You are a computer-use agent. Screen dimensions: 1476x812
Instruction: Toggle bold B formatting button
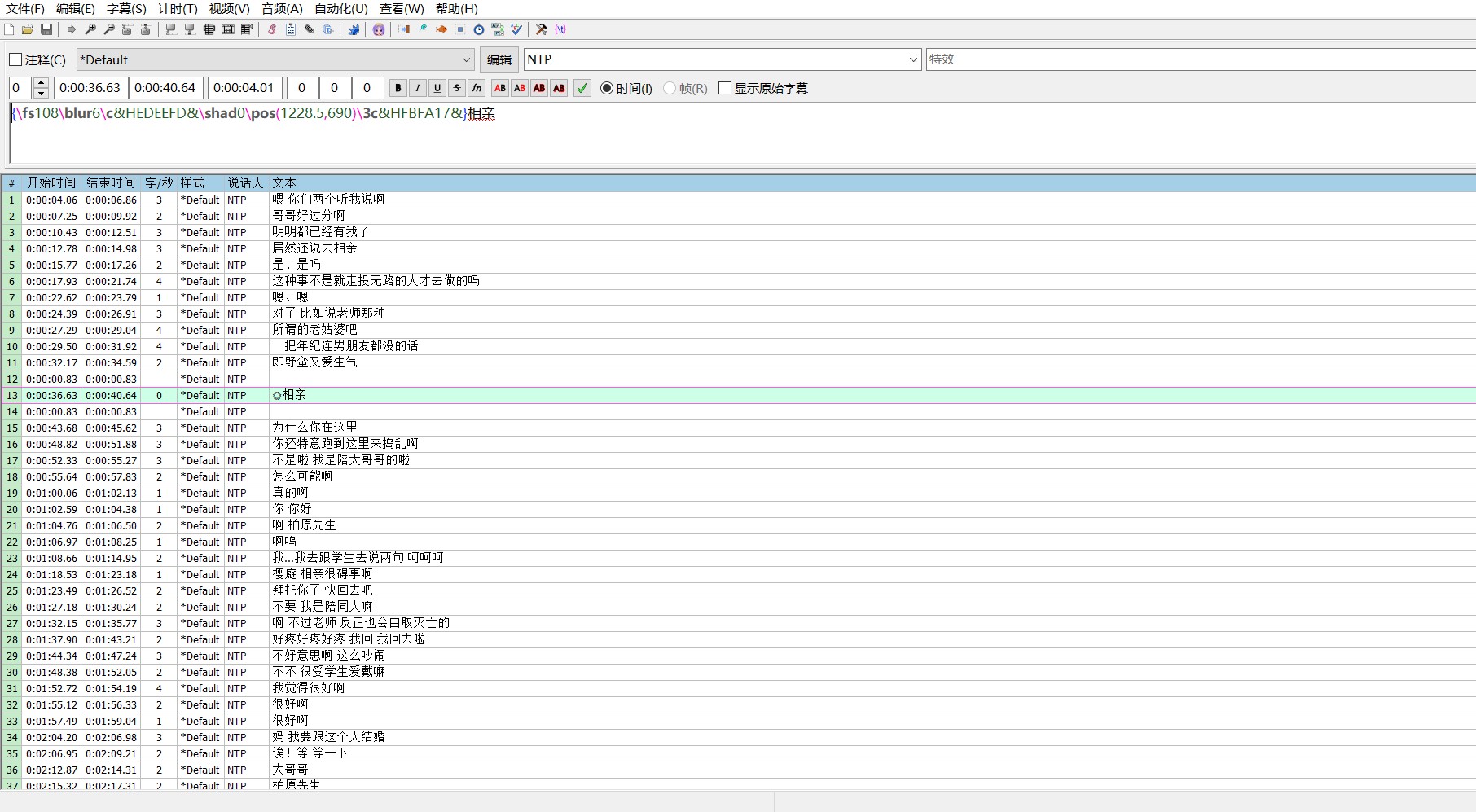398,88
